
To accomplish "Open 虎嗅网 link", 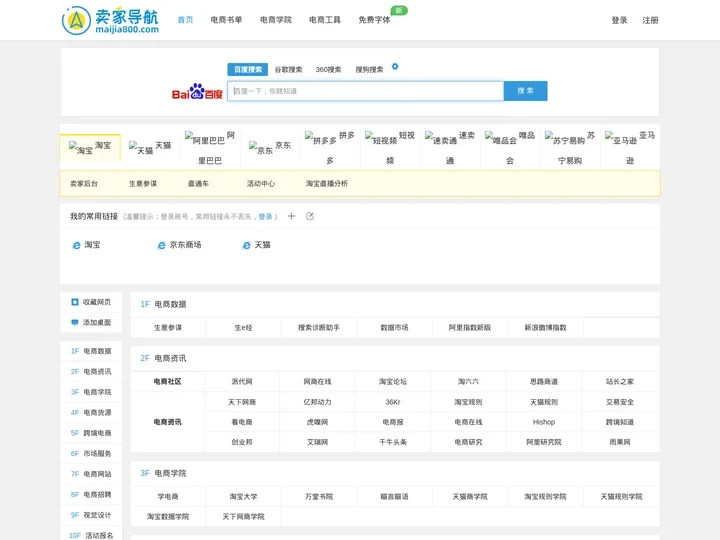I will point(317,422).
